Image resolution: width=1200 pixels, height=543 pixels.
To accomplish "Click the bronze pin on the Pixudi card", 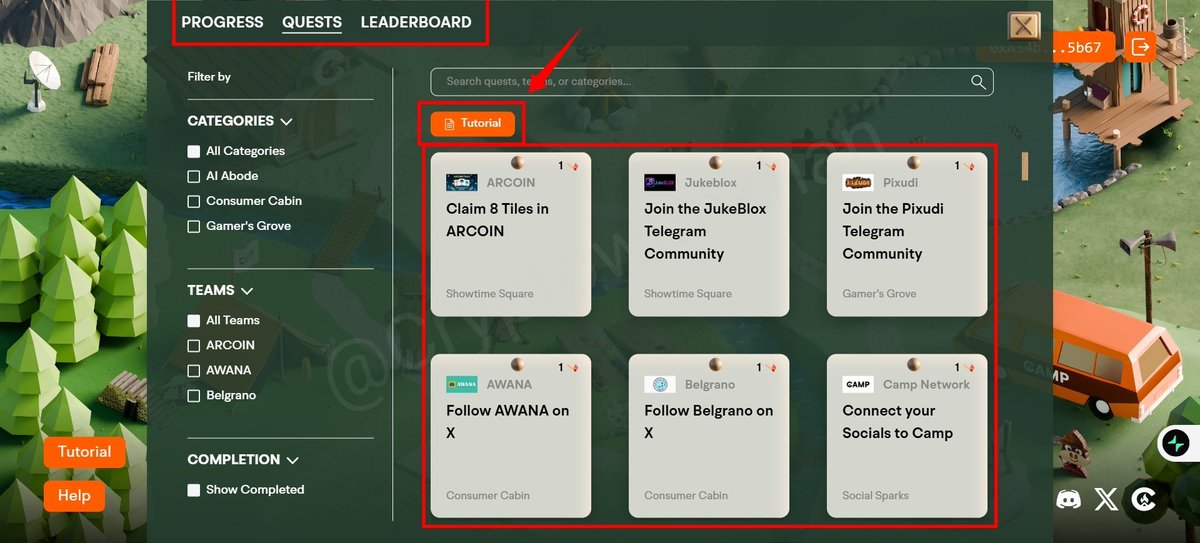I will (x=914, y=162).
